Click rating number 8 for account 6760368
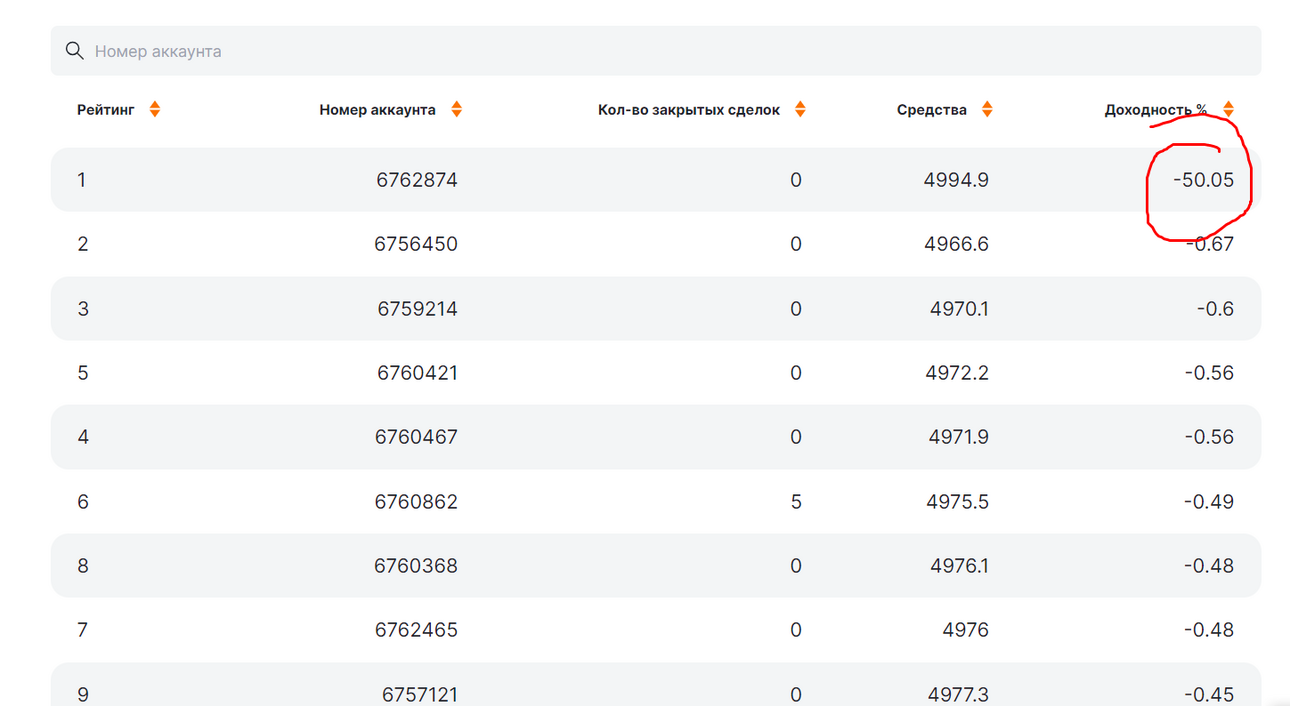 83,566
